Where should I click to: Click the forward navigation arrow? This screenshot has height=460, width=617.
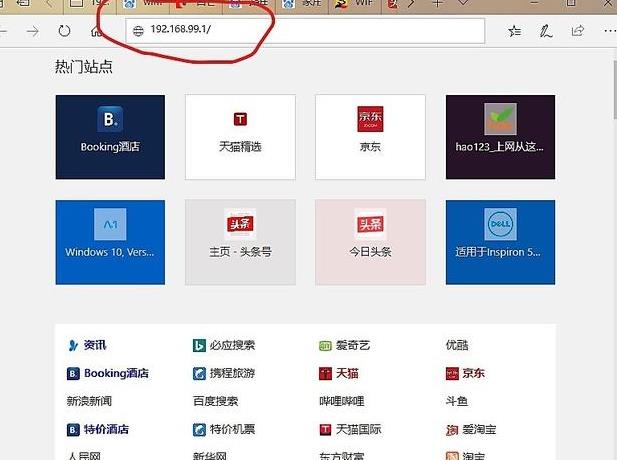click(x=33, y=31)
